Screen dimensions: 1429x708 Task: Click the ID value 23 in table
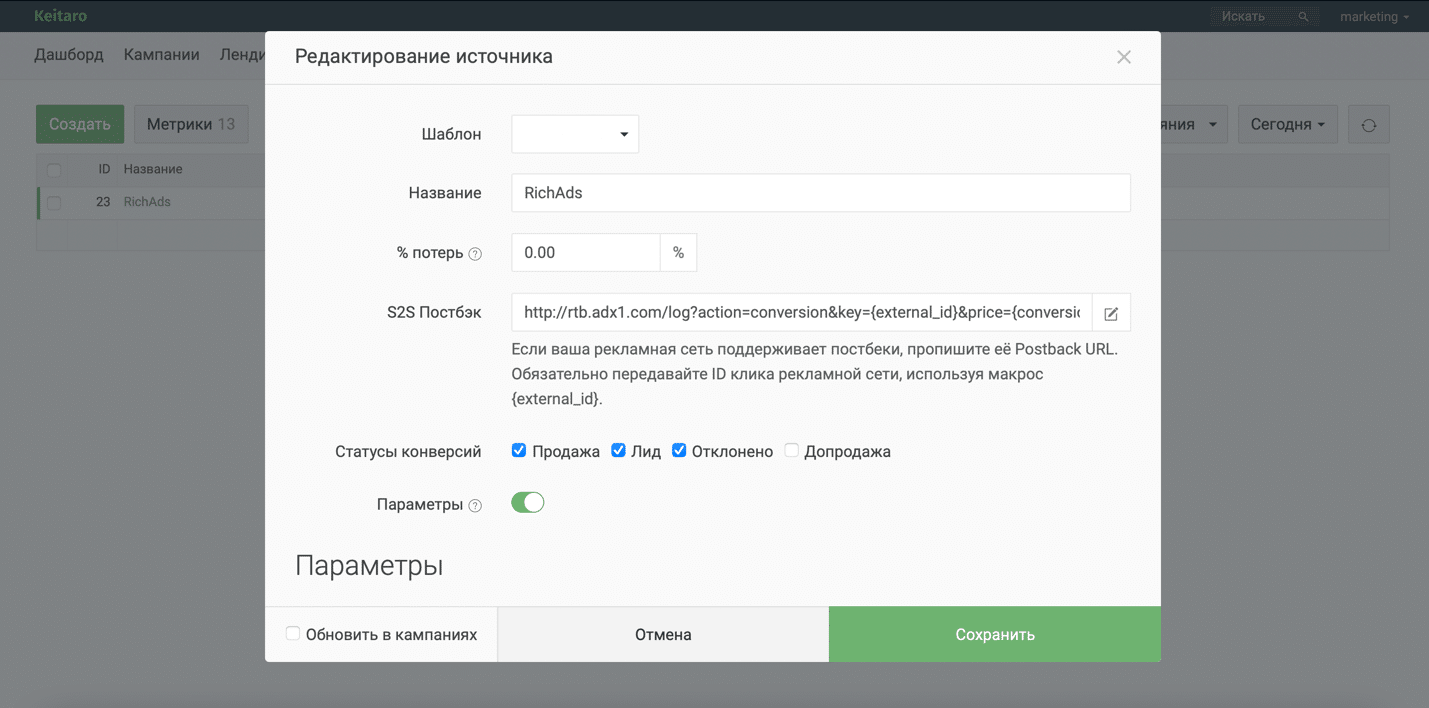tap(103, 202)
